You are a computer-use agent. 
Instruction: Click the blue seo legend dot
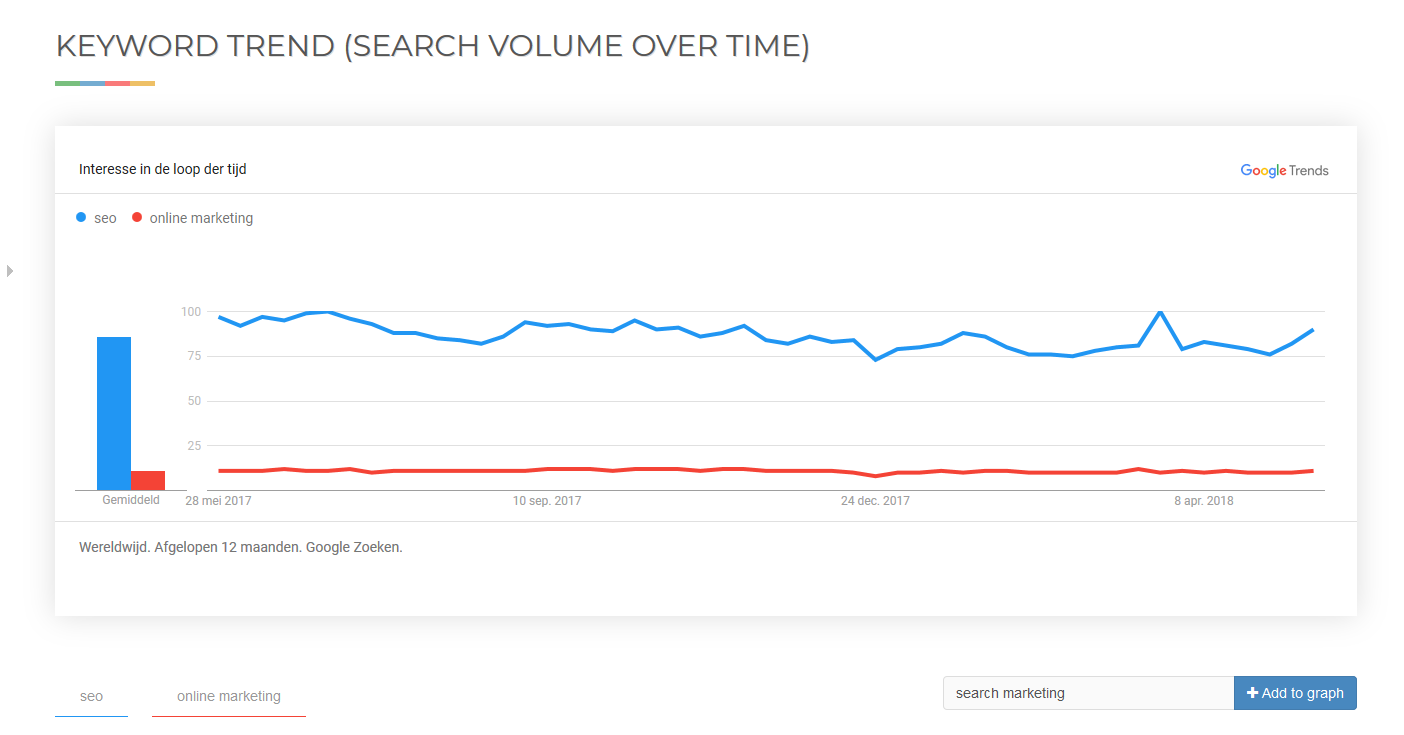click(x=81, y=217)
